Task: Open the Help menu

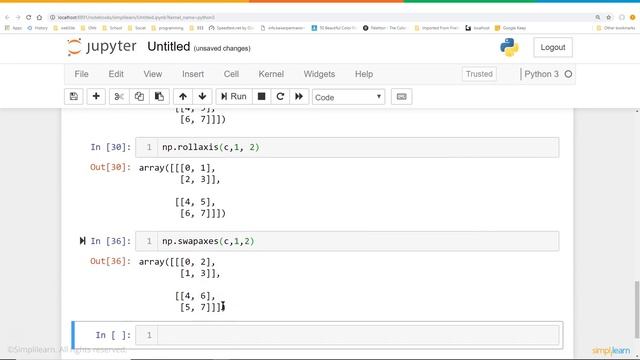Action: tap(364, 74)
